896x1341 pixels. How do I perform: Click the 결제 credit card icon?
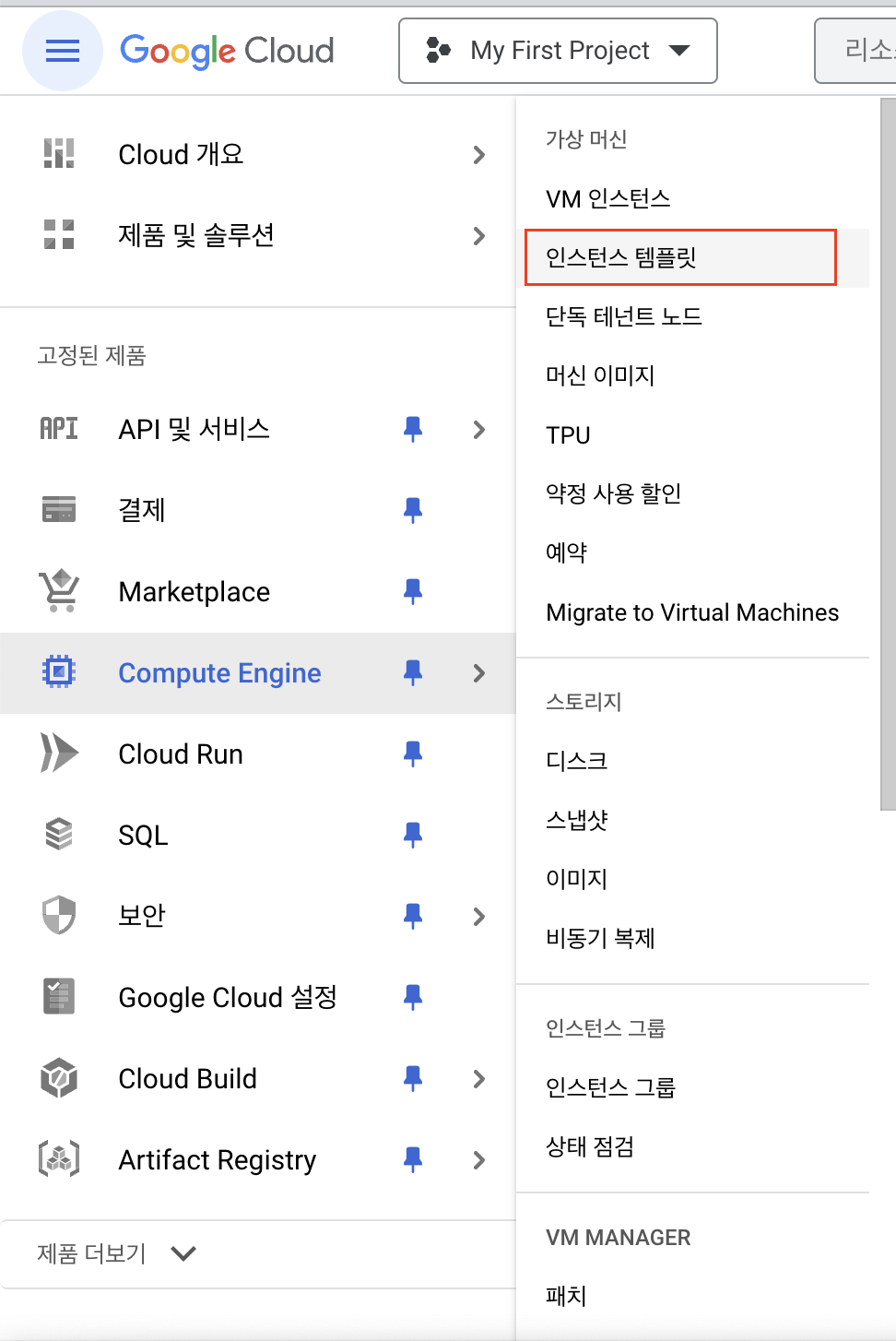click(x=59, y=509)
